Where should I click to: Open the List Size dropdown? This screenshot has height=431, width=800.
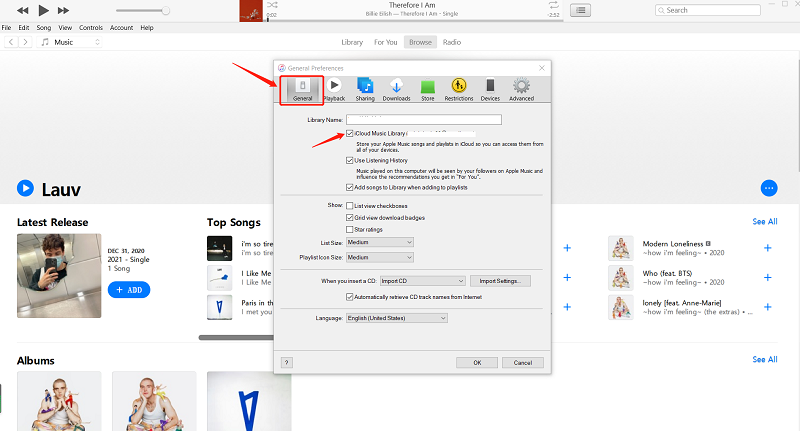click(x=380, y=242)
